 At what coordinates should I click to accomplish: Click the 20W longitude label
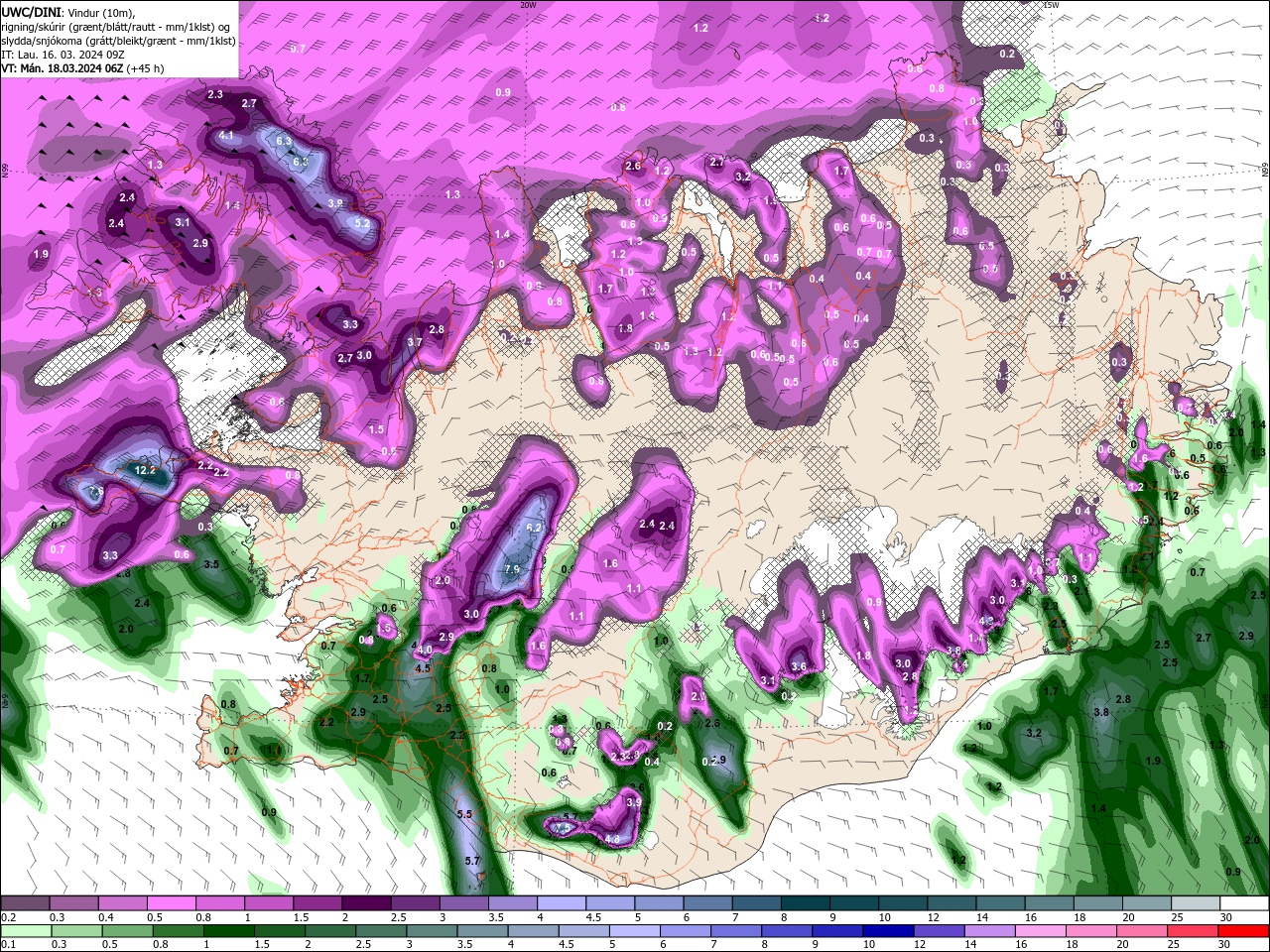coord(528,5)
